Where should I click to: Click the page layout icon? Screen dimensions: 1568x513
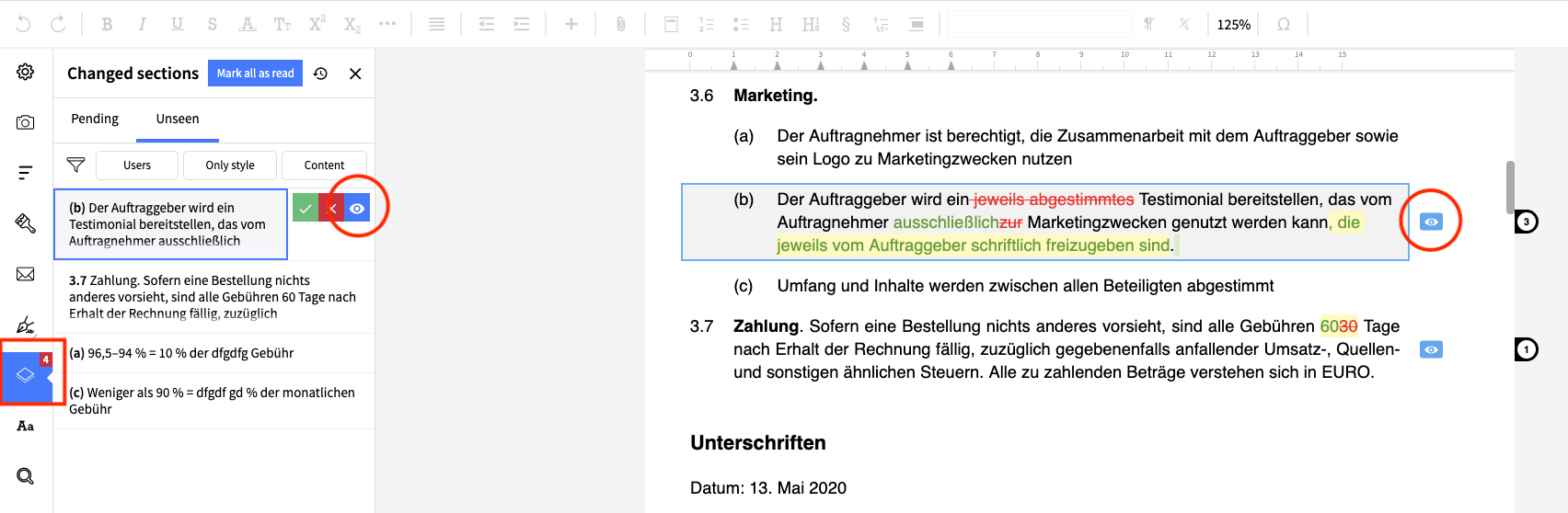[671, 24]
